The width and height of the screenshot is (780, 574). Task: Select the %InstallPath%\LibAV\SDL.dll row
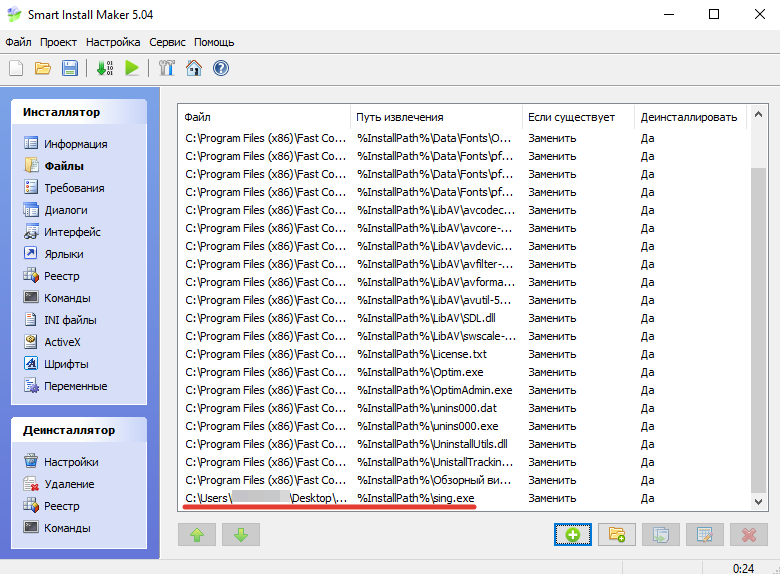point(464,318)
